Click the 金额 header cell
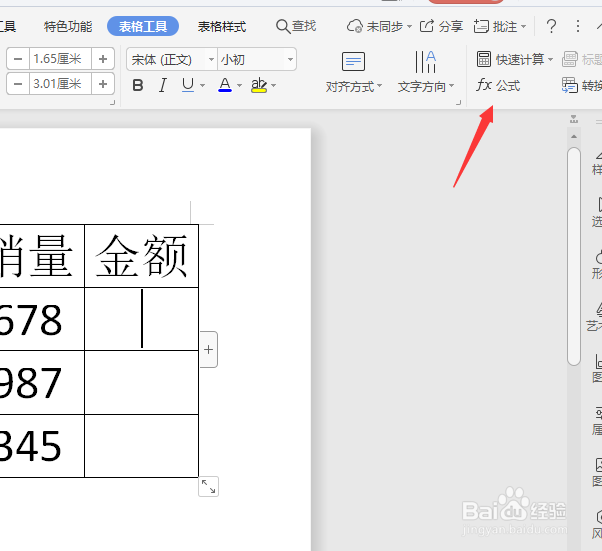The width and height of the screenshot is (602, 551). coord(141,256)
